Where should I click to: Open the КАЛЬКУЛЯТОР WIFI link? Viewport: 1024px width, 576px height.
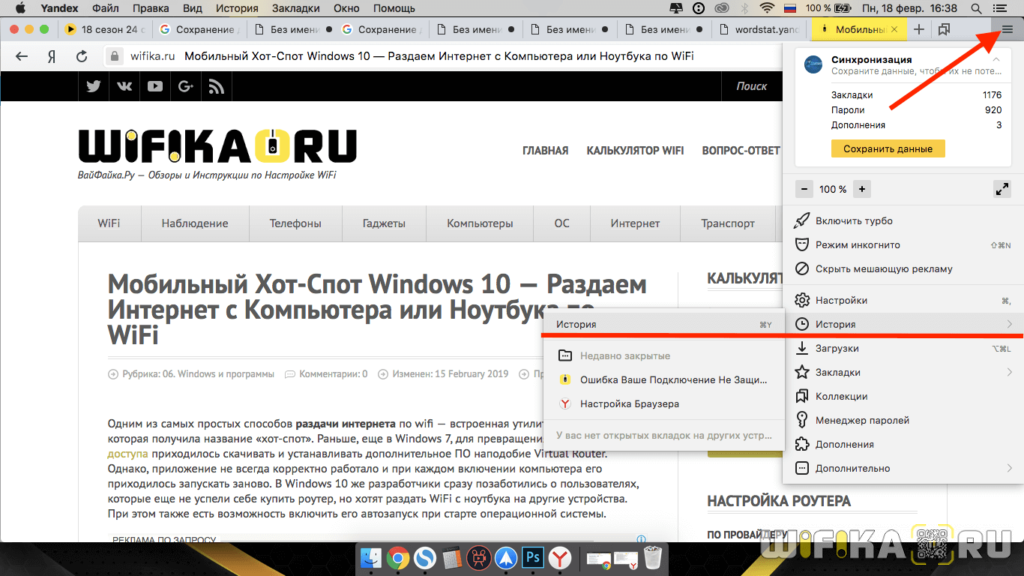(x=635, y=151)
